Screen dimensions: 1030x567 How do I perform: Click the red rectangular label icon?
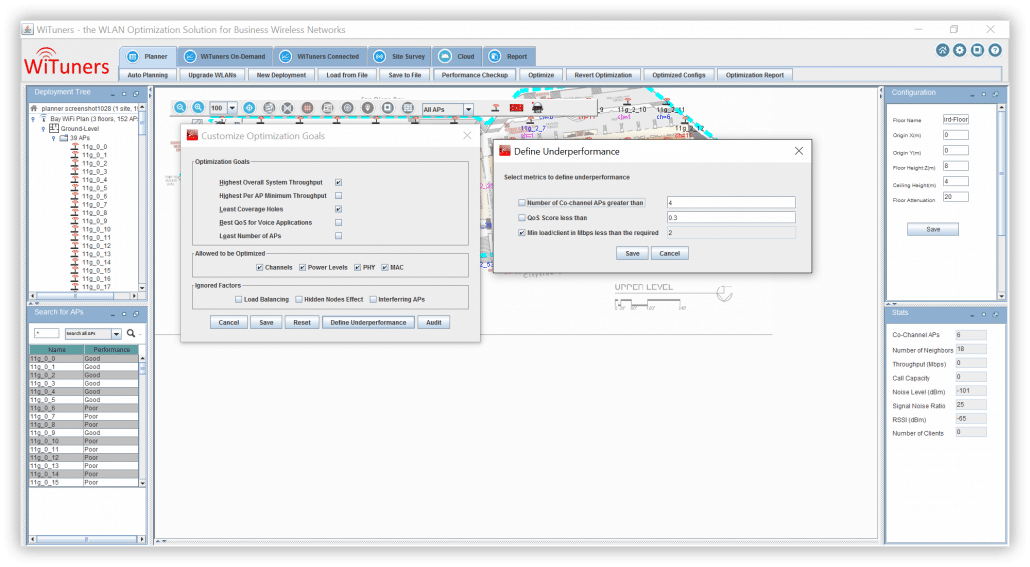click(516, 108)
